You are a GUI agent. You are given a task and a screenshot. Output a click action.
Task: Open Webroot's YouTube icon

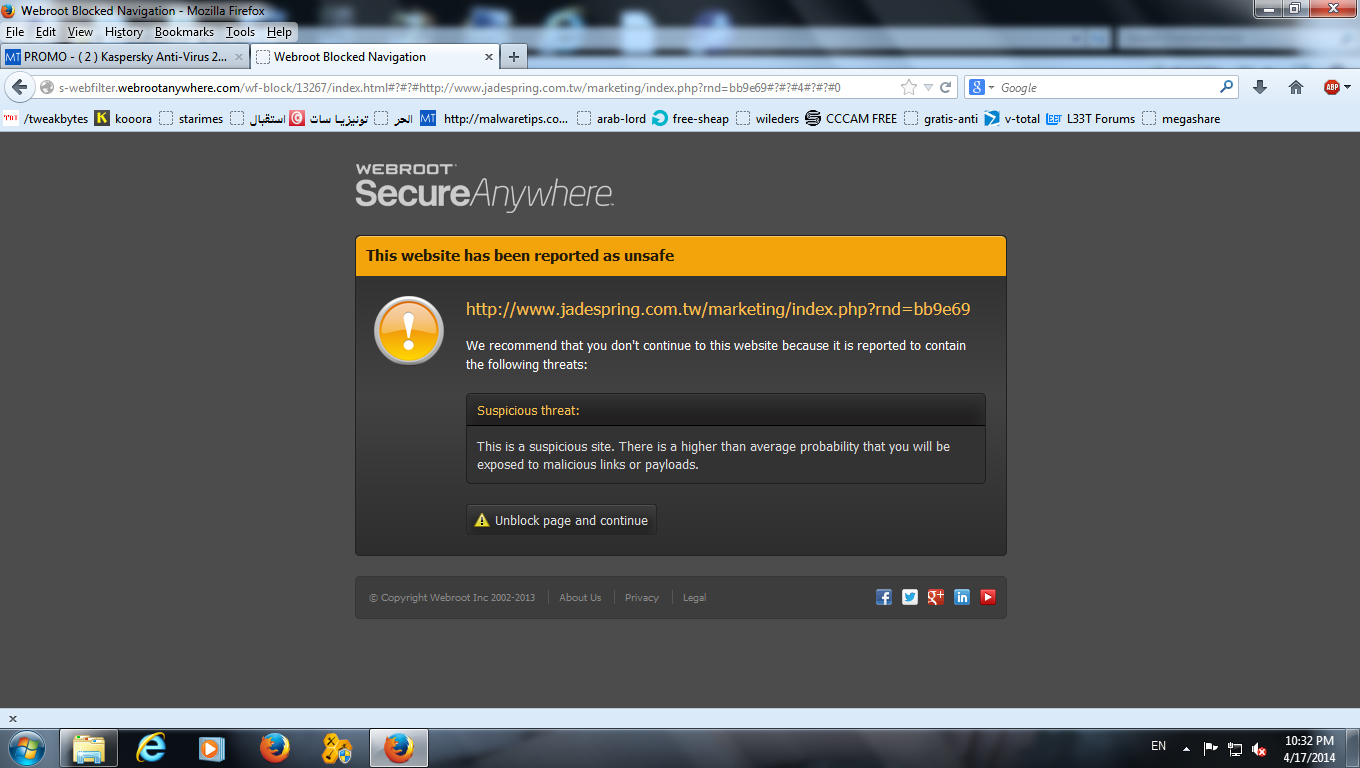(x=988, y=597)
